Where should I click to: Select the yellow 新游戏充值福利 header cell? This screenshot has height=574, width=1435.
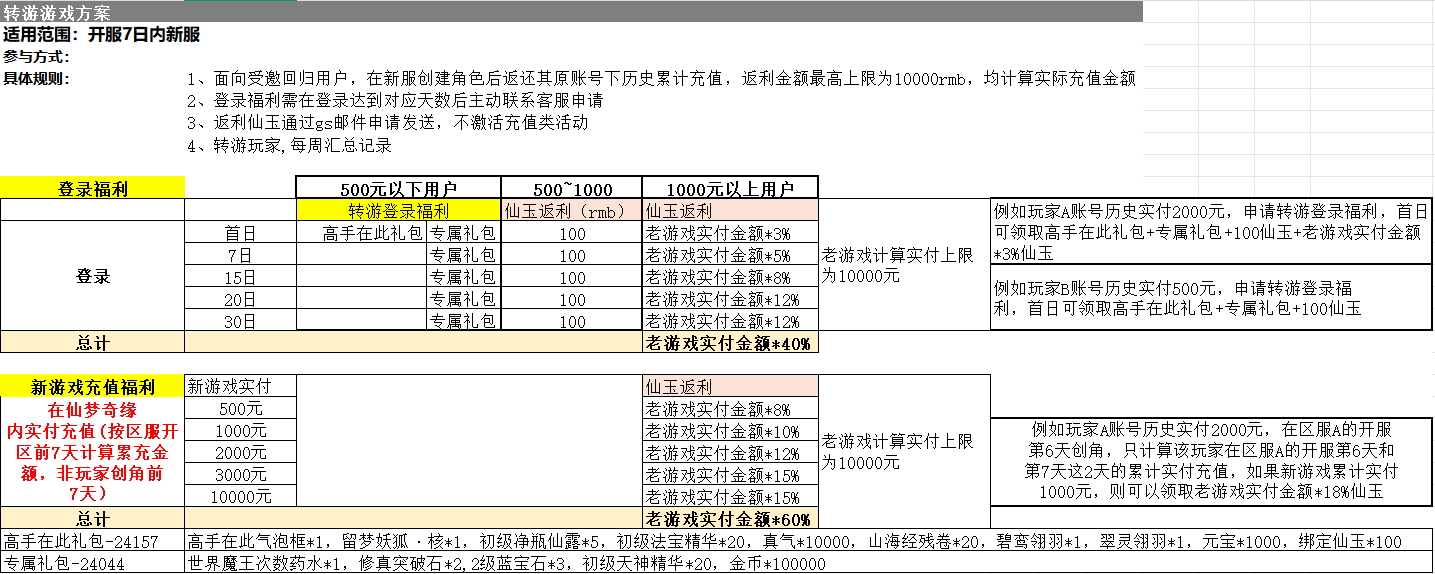[x=93, y=387]
